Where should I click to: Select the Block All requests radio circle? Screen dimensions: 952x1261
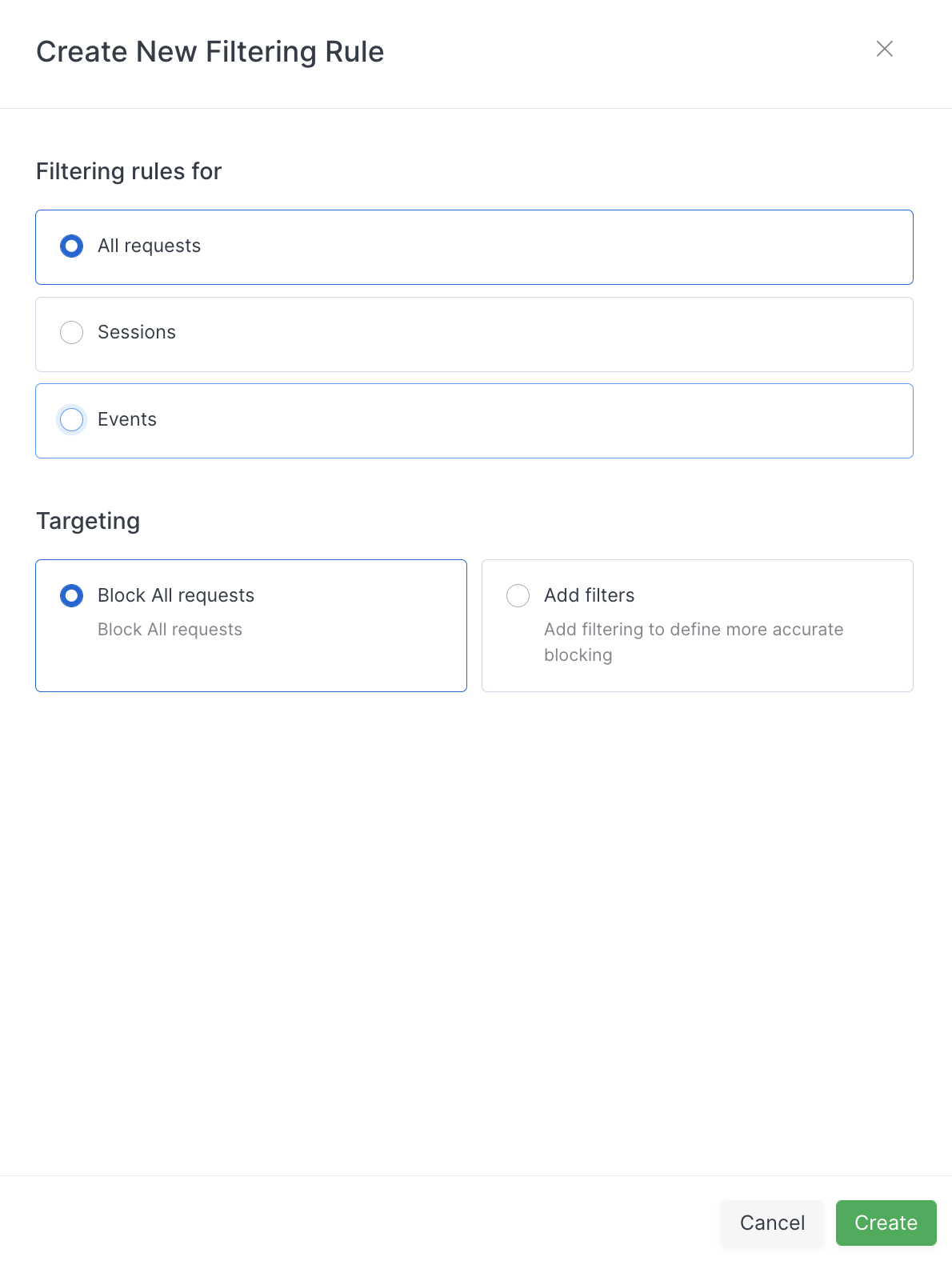[x=72, y=595]
